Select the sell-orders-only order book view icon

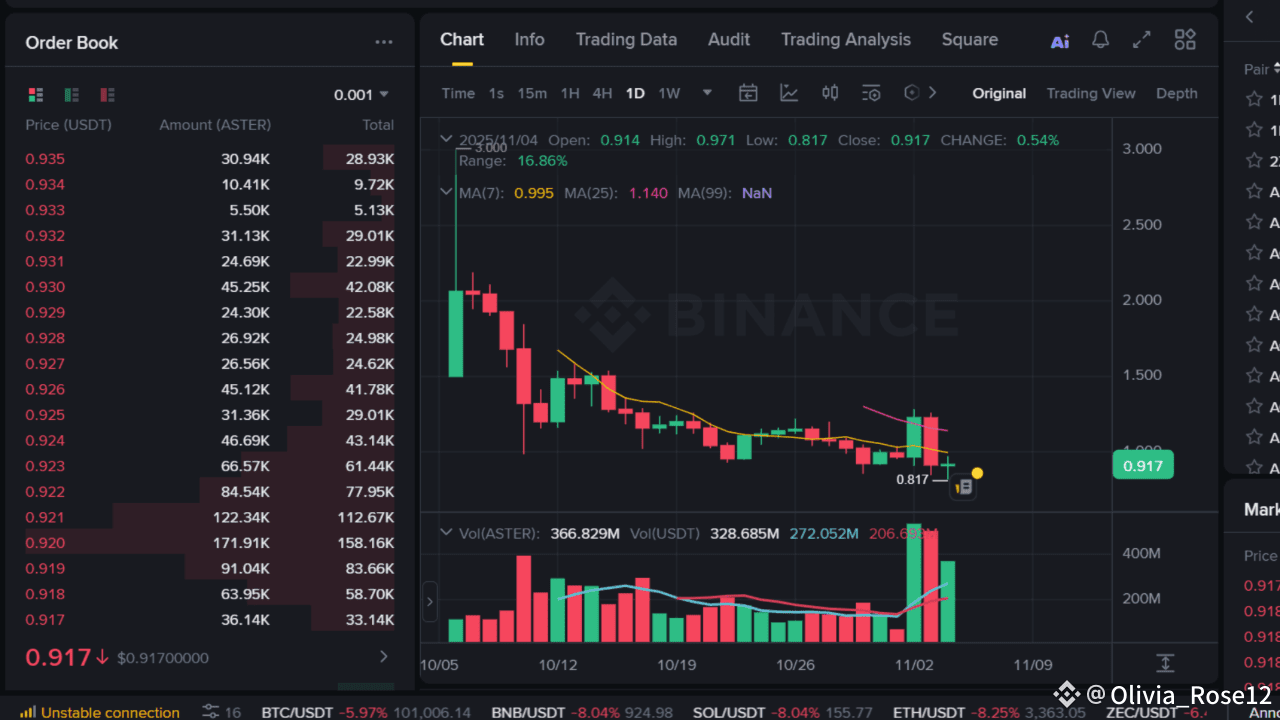click(107, 95)
